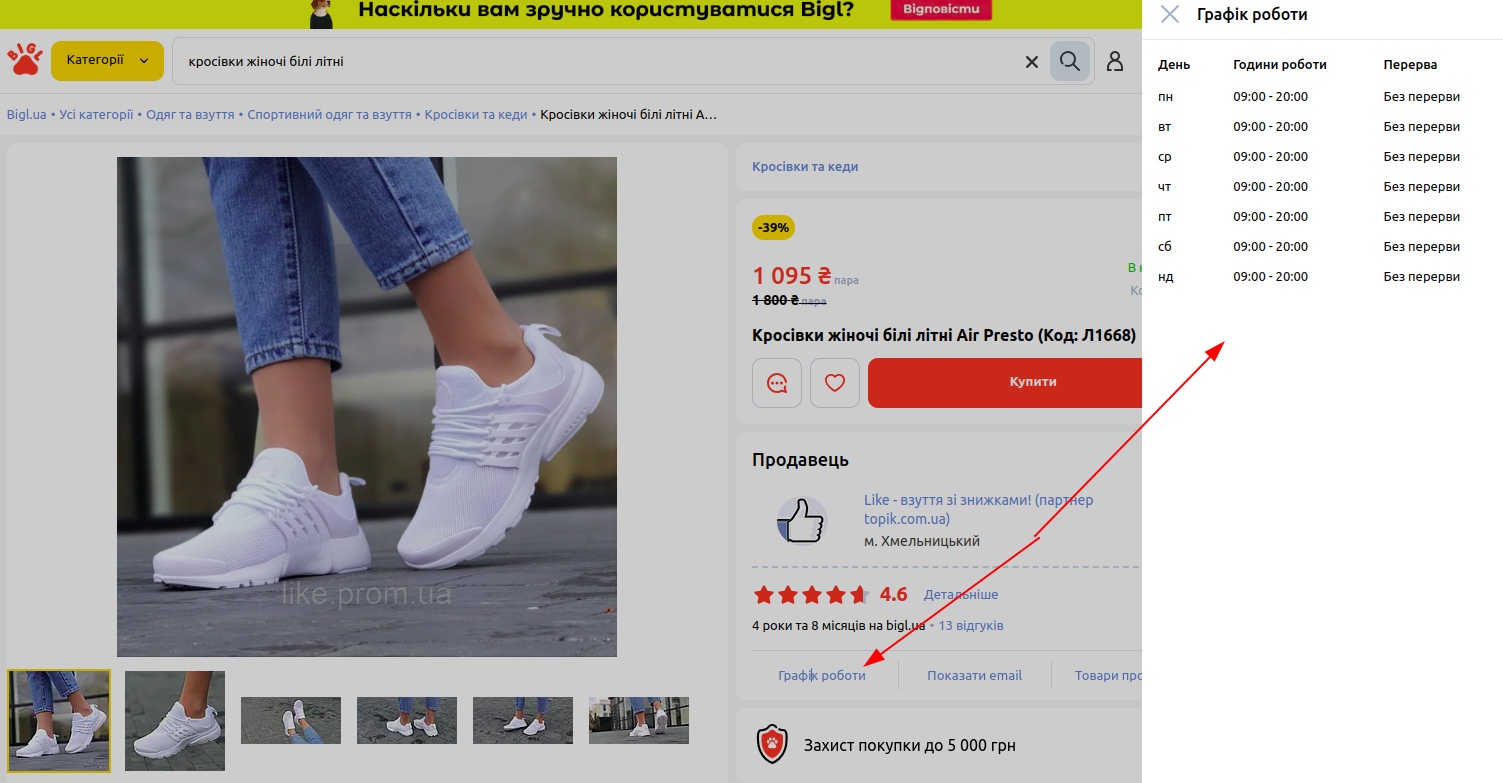Screen dimensions: 1503x783
Task: Click the сб day label
Action: 1165,247
